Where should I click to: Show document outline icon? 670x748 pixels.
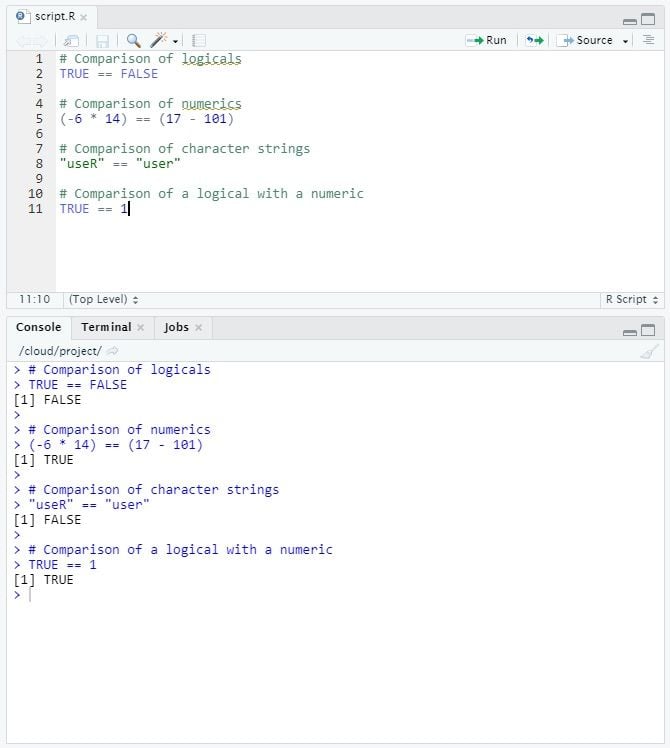click(x=649, y=40)
